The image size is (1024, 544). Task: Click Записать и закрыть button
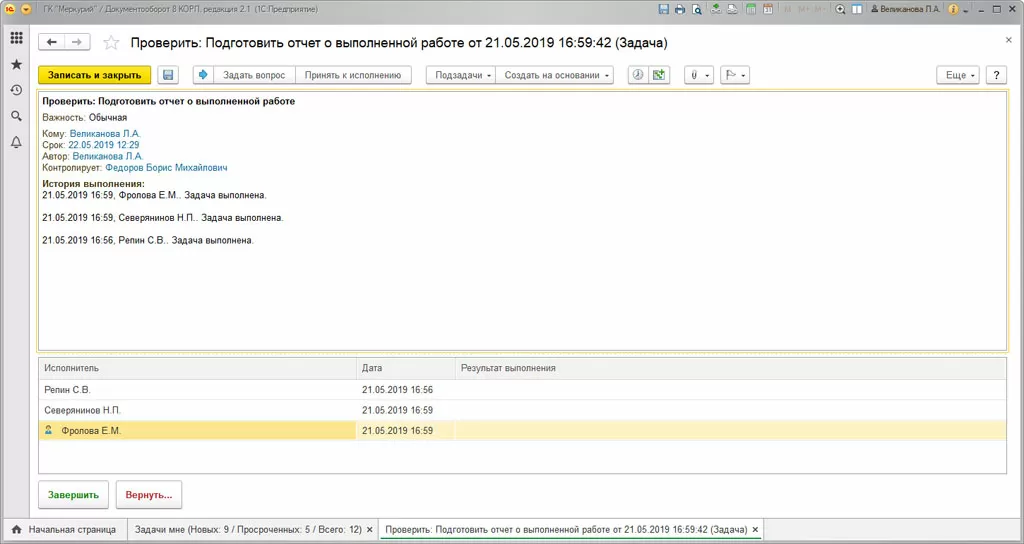(94, 75)
